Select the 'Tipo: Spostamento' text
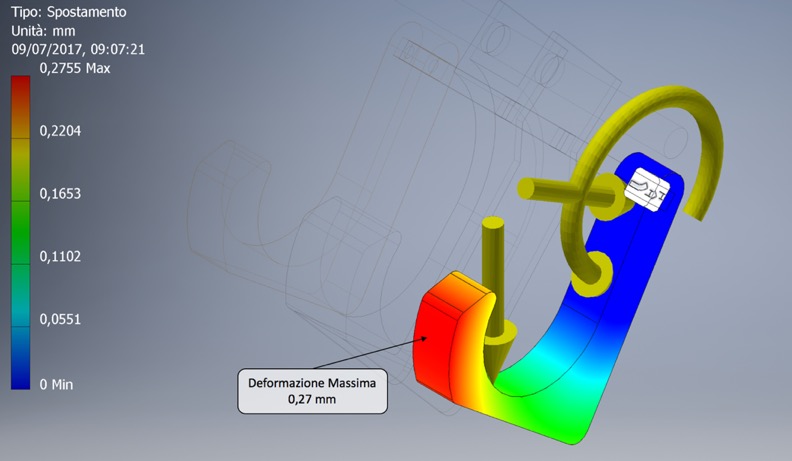The image size is (792, 461). tap(69, 12)
